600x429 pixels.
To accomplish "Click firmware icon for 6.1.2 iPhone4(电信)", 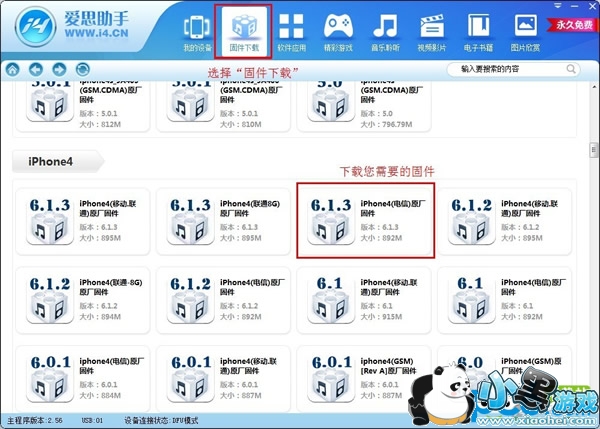I will tap(190, 300).
